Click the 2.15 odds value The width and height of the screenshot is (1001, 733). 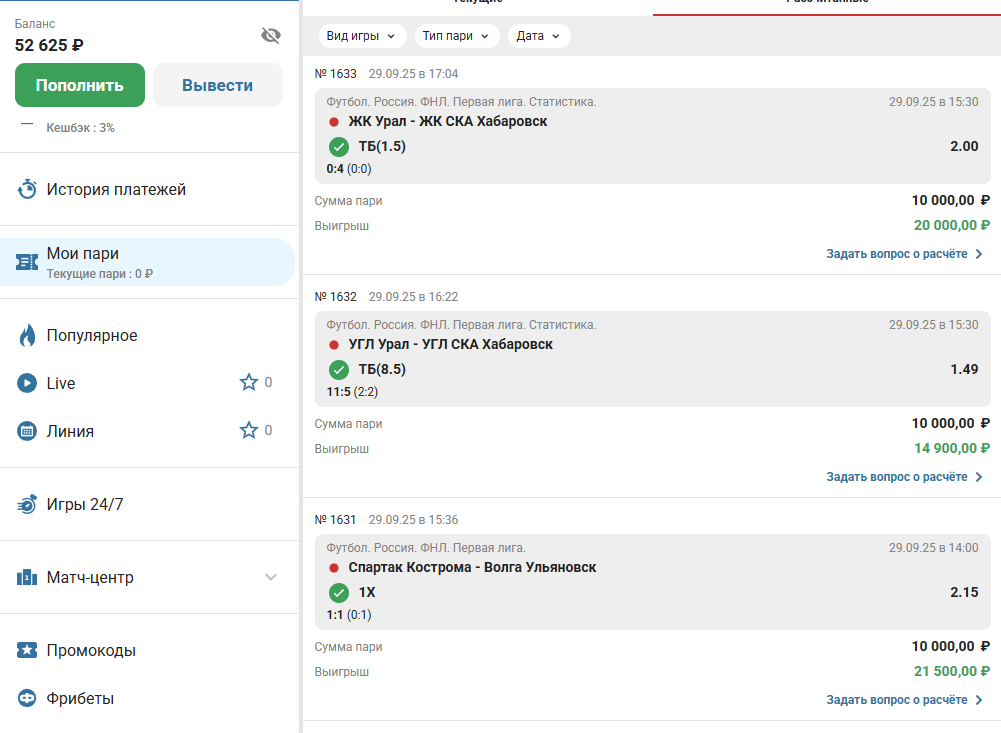964,592
